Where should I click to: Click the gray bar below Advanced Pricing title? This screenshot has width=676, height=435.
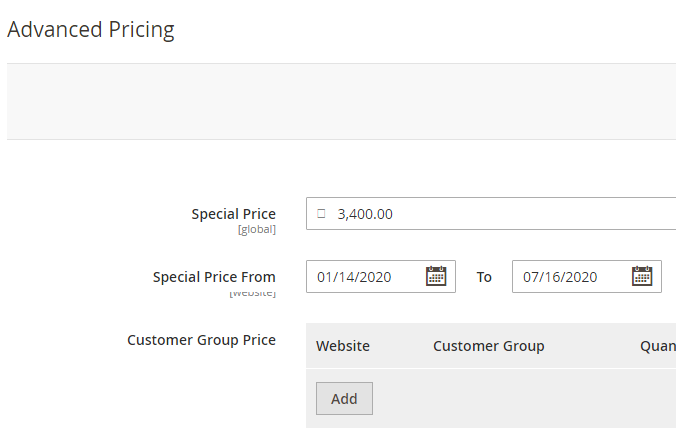point(340,101)
